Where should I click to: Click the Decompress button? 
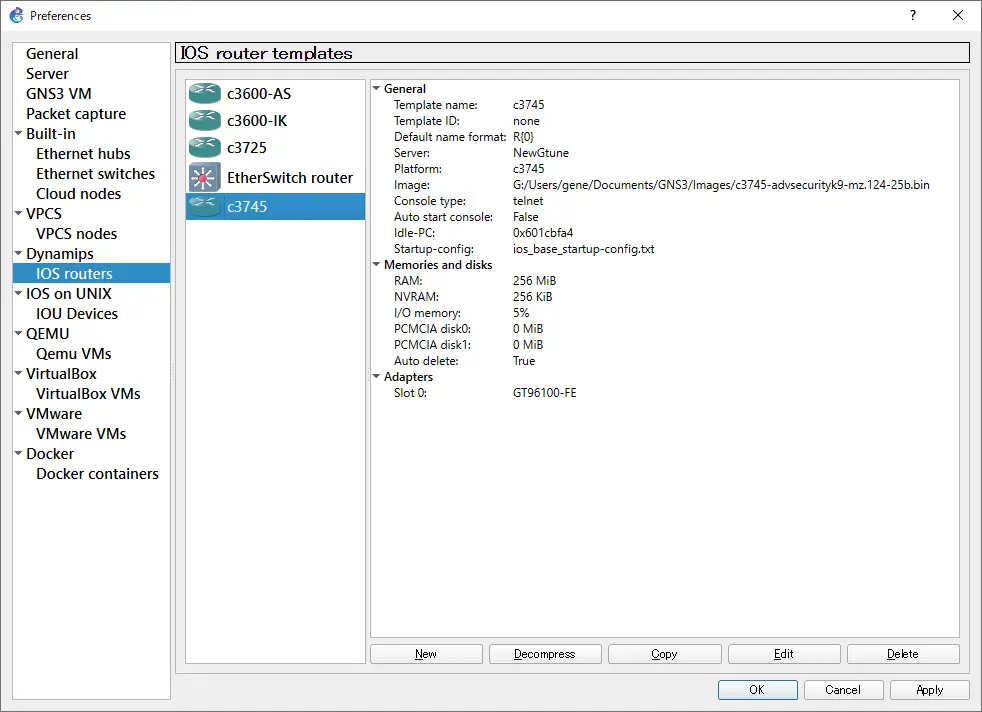[545, 654]
